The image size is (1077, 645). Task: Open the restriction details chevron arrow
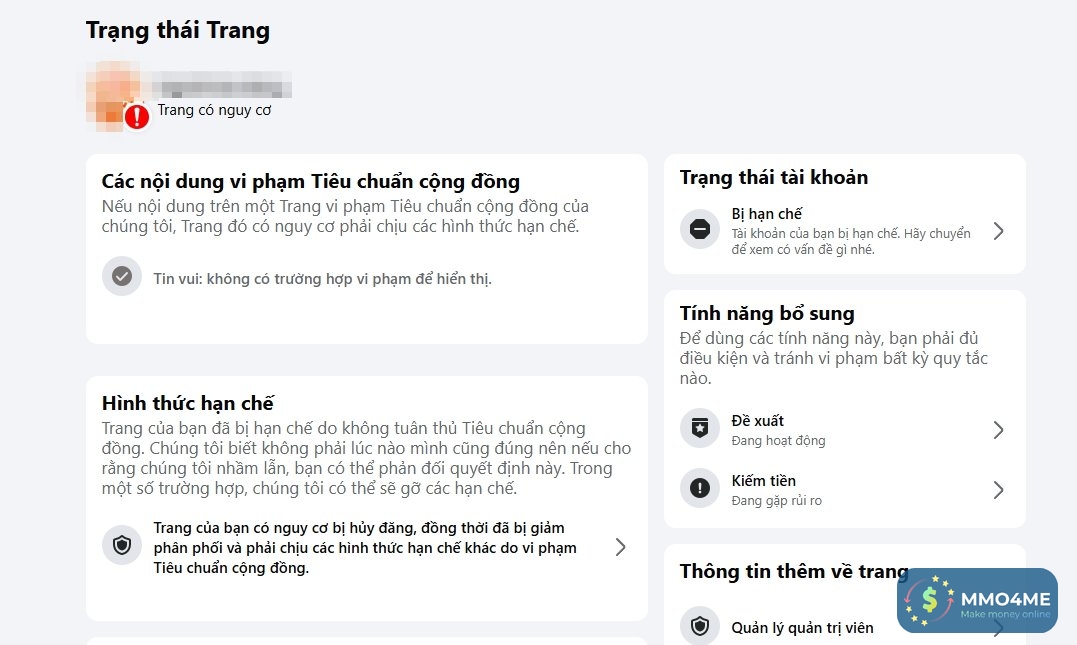(621, 547)
